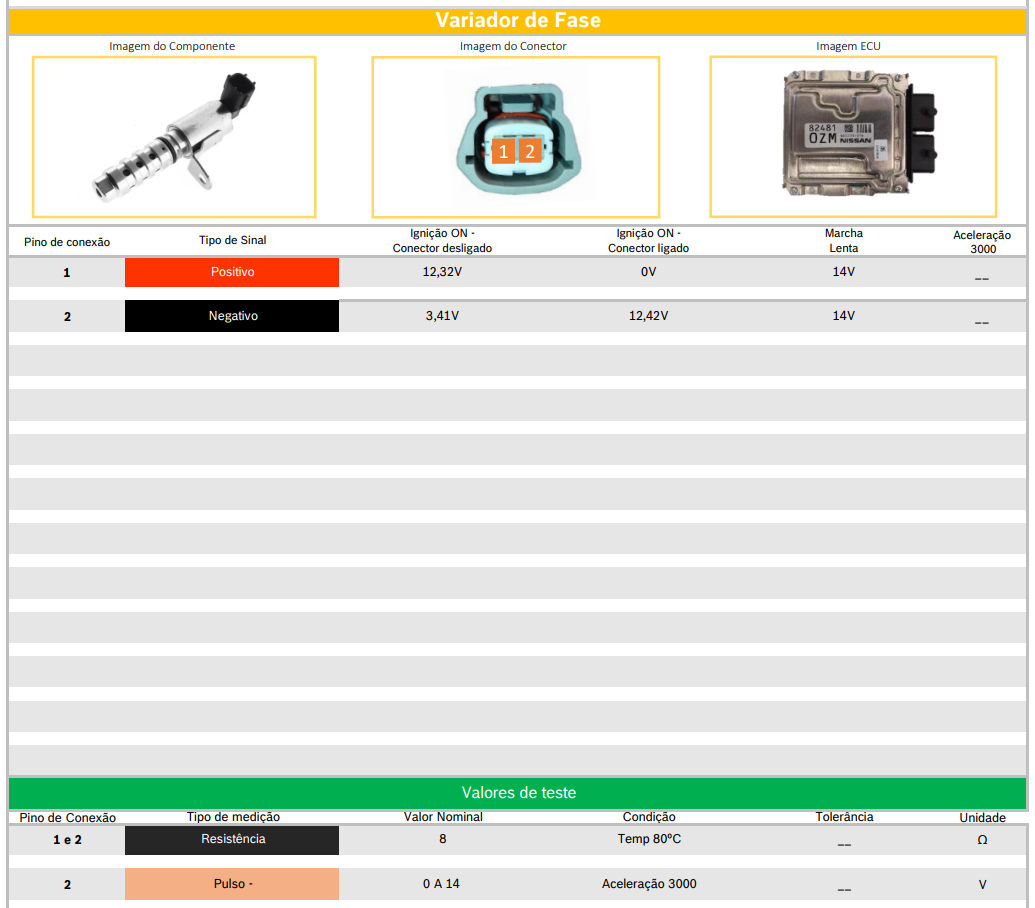Click 'Unidade' column header
This screenshot has width=1035, height=908.
(982, 818)
